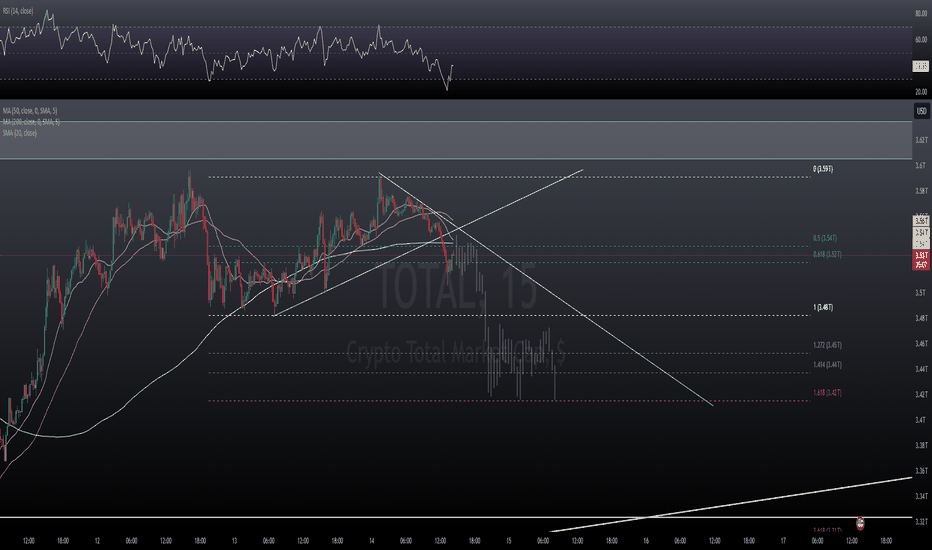Select the RSI (14, close) indicator legend
Image resolution: width=932 pixels, height=550 pixels.
pos(18,11)
